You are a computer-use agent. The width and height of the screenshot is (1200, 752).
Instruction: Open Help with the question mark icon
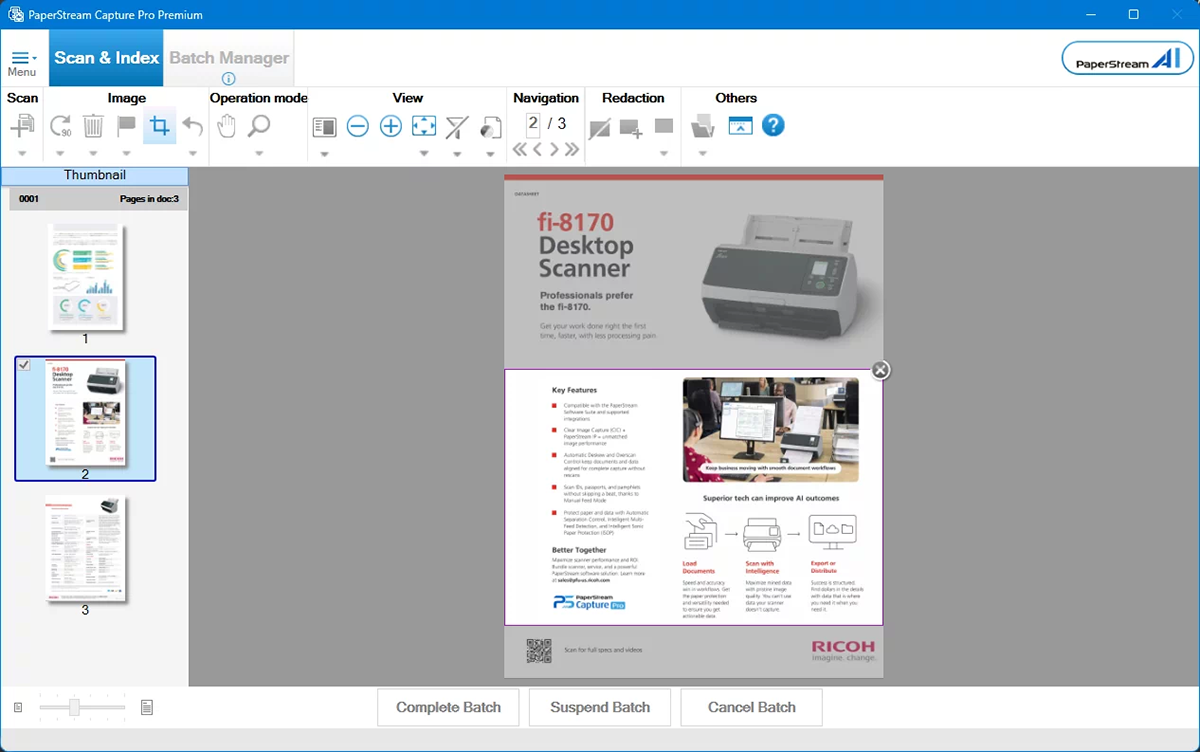tap(773, 125)
